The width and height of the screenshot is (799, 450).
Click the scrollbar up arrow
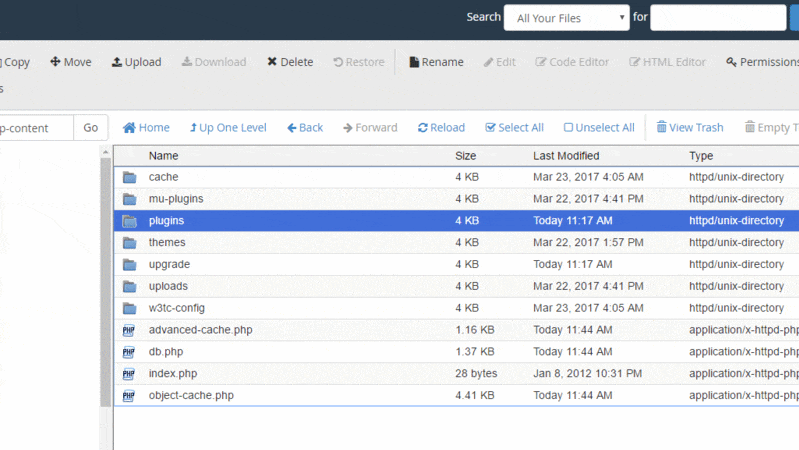point(105,152)
